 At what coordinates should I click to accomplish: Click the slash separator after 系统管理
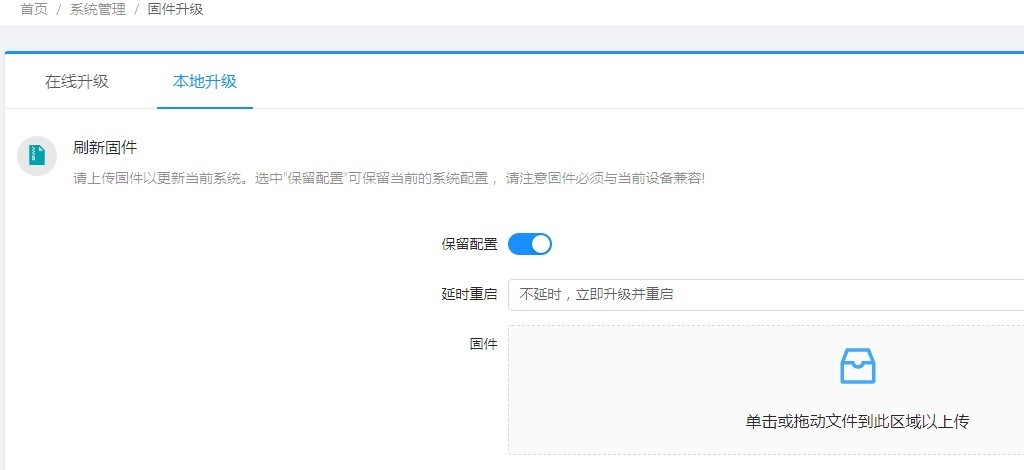pyautogui.click(x=136, y=9)
